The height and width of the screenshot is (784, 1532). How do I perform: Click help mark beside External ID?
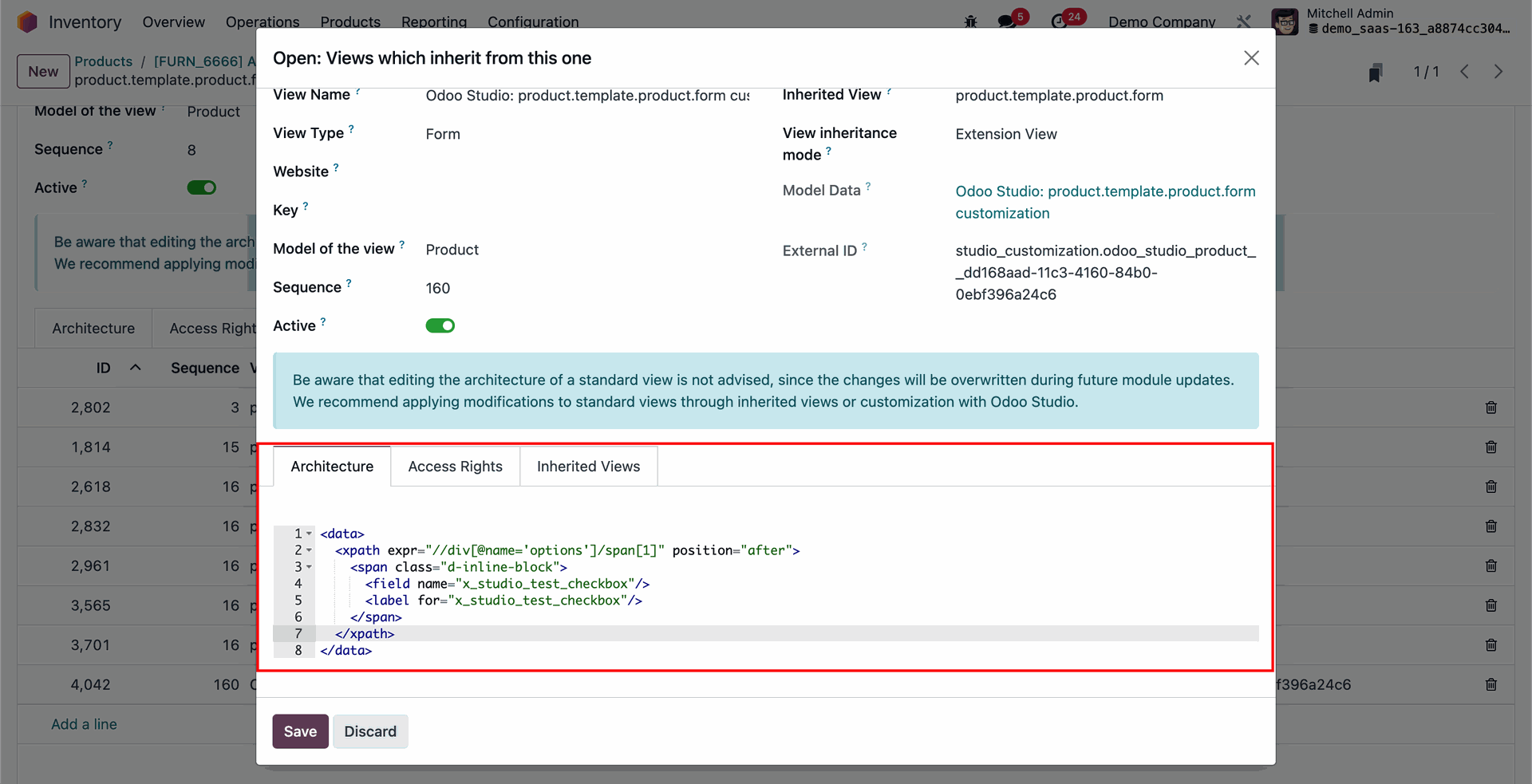[x=864, y=246]
